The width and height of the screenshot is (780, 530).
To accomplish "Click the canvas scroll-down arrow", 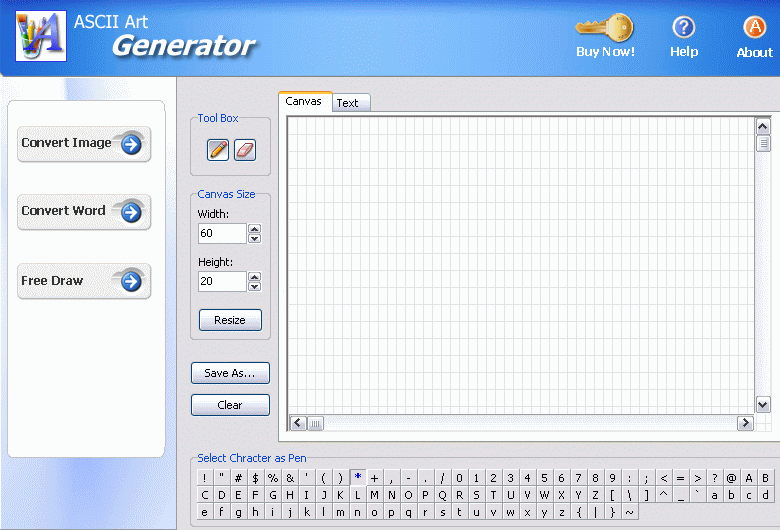I will 763,404.
